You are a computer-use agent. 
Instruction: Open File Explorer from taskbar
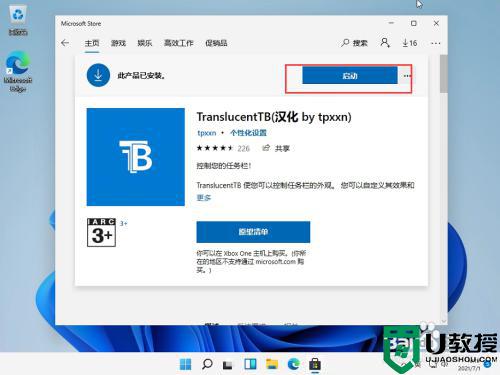[272, 364]
